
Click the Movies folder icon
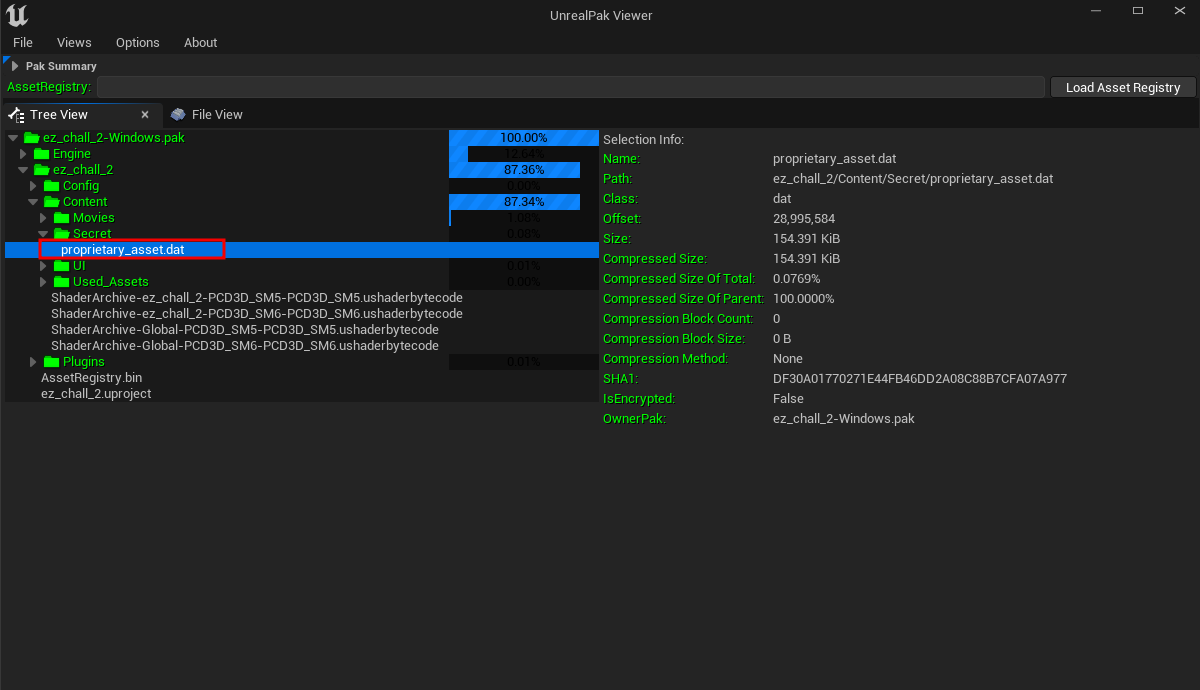pos(61,218)
